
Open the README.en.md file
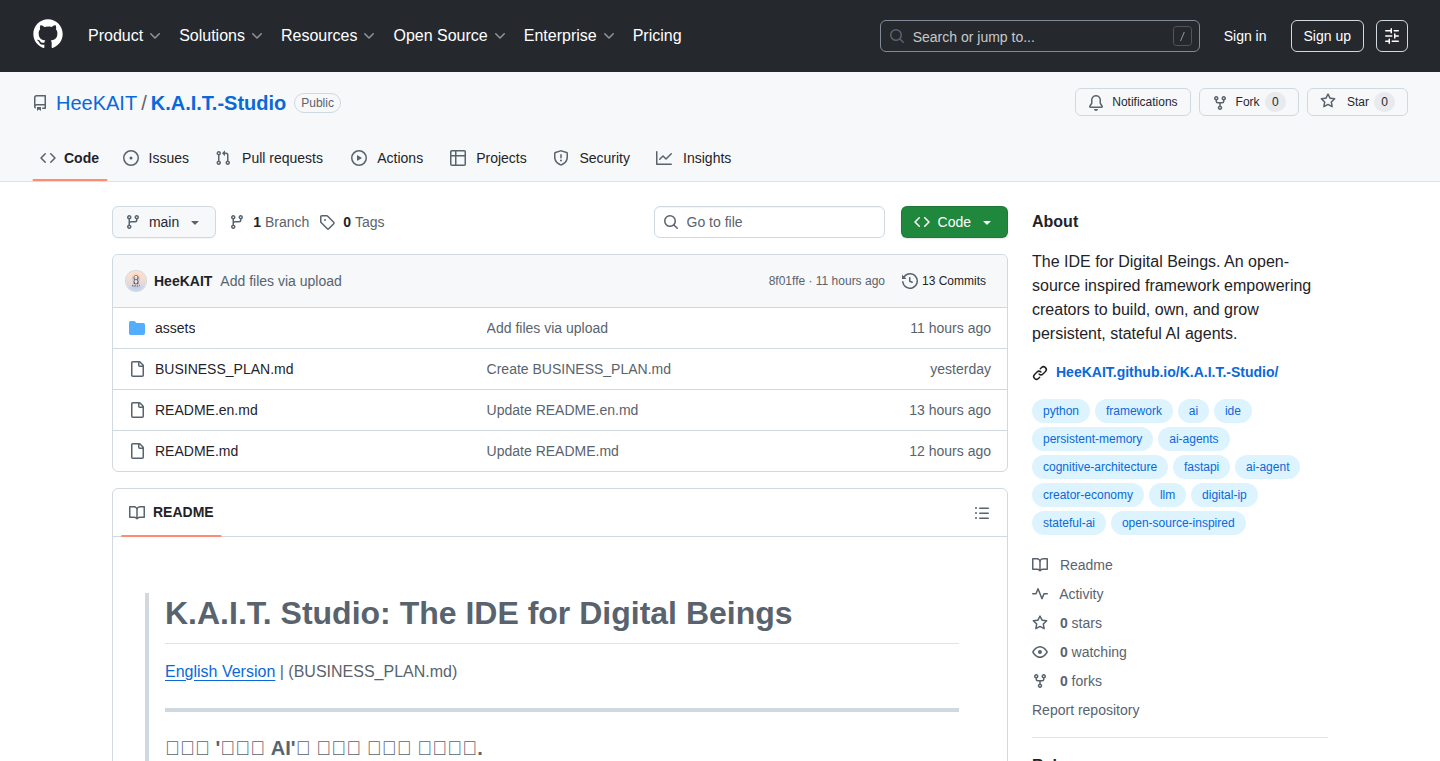click(206, 410)
